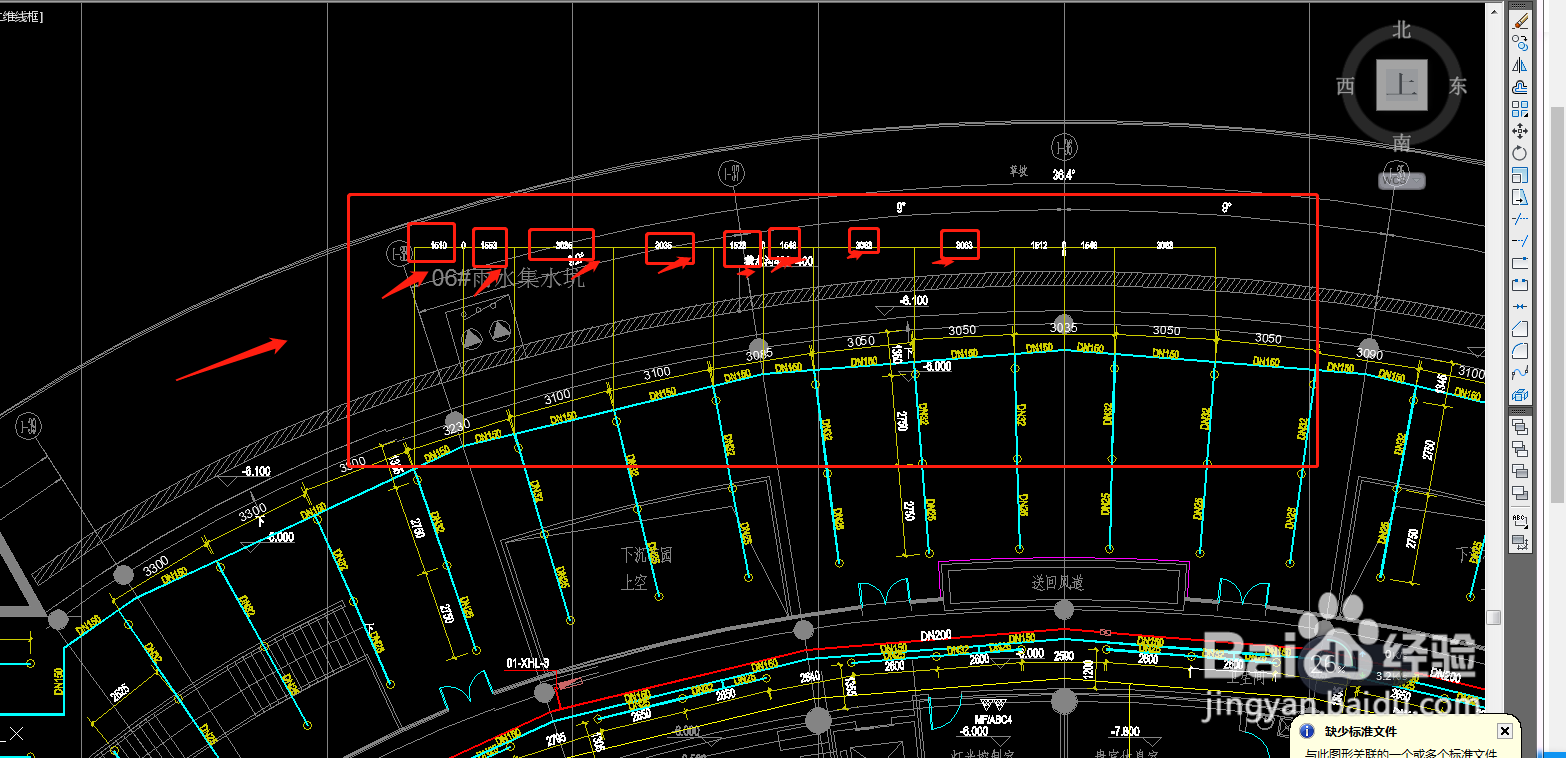1566x758 pixels.
Task: Select the Explode tool
Action: click(x=1520, y=395)
